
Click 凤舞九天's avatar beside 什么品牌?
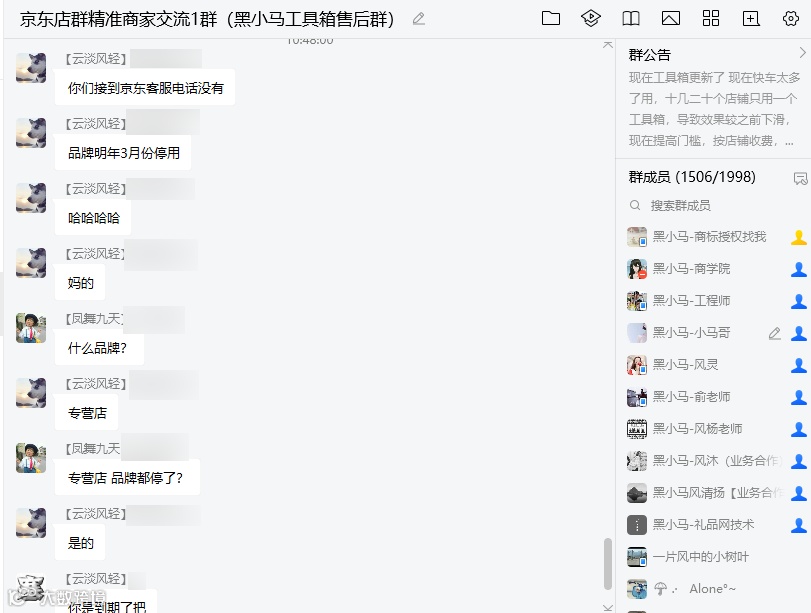31,328
